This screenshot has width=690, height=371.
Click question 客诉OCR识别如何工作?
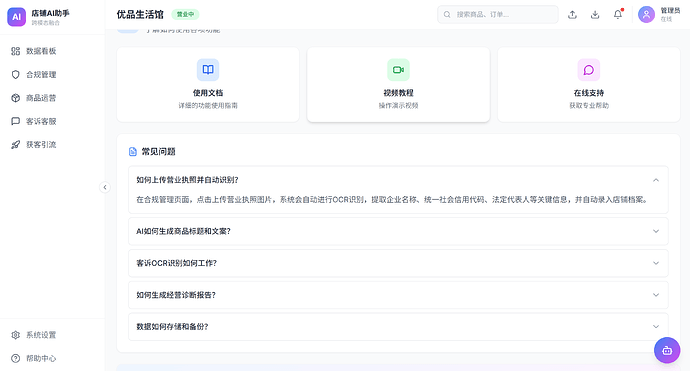point(176,263)
